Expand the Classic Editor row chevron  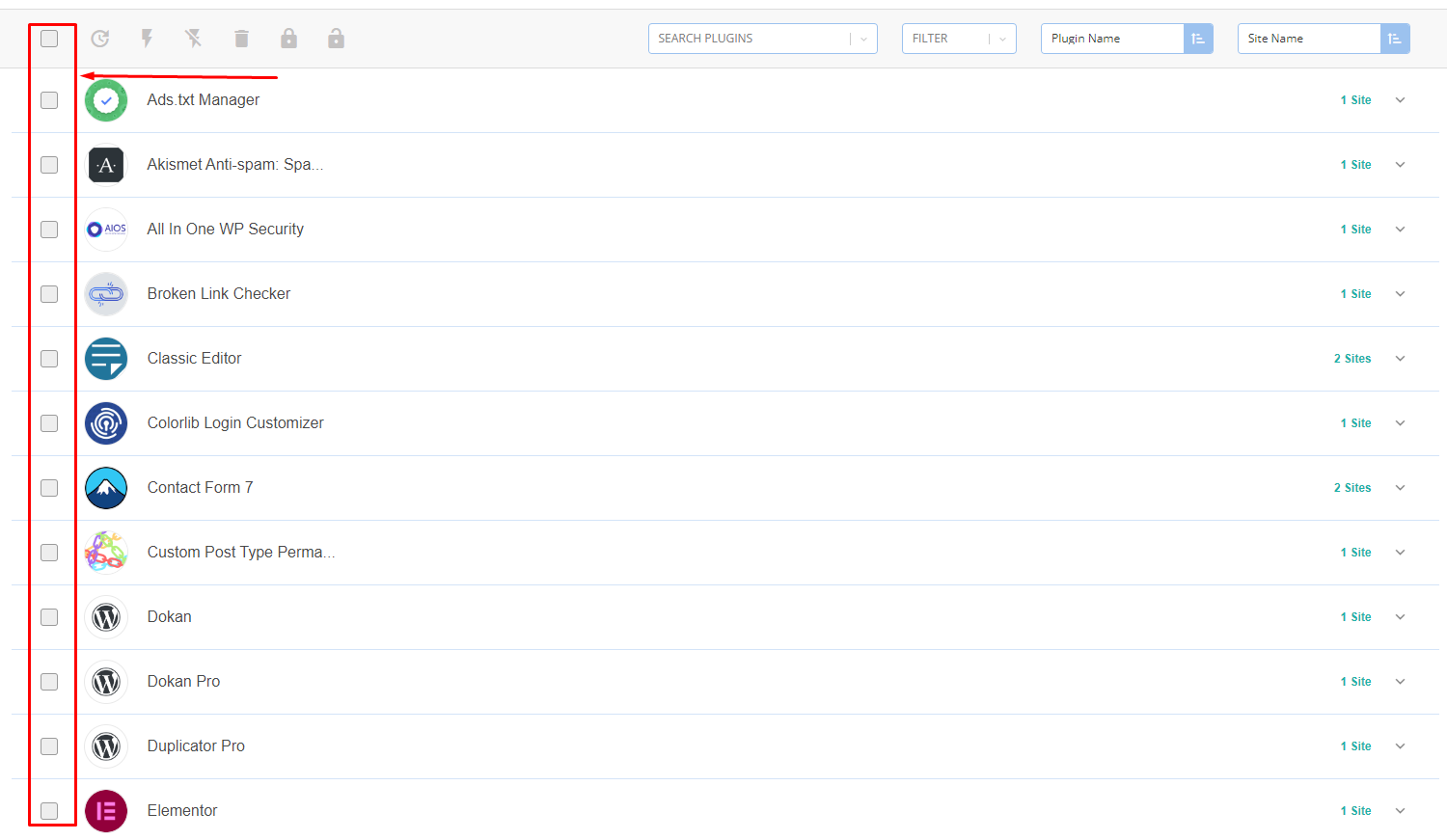(x=1400, y=359)
